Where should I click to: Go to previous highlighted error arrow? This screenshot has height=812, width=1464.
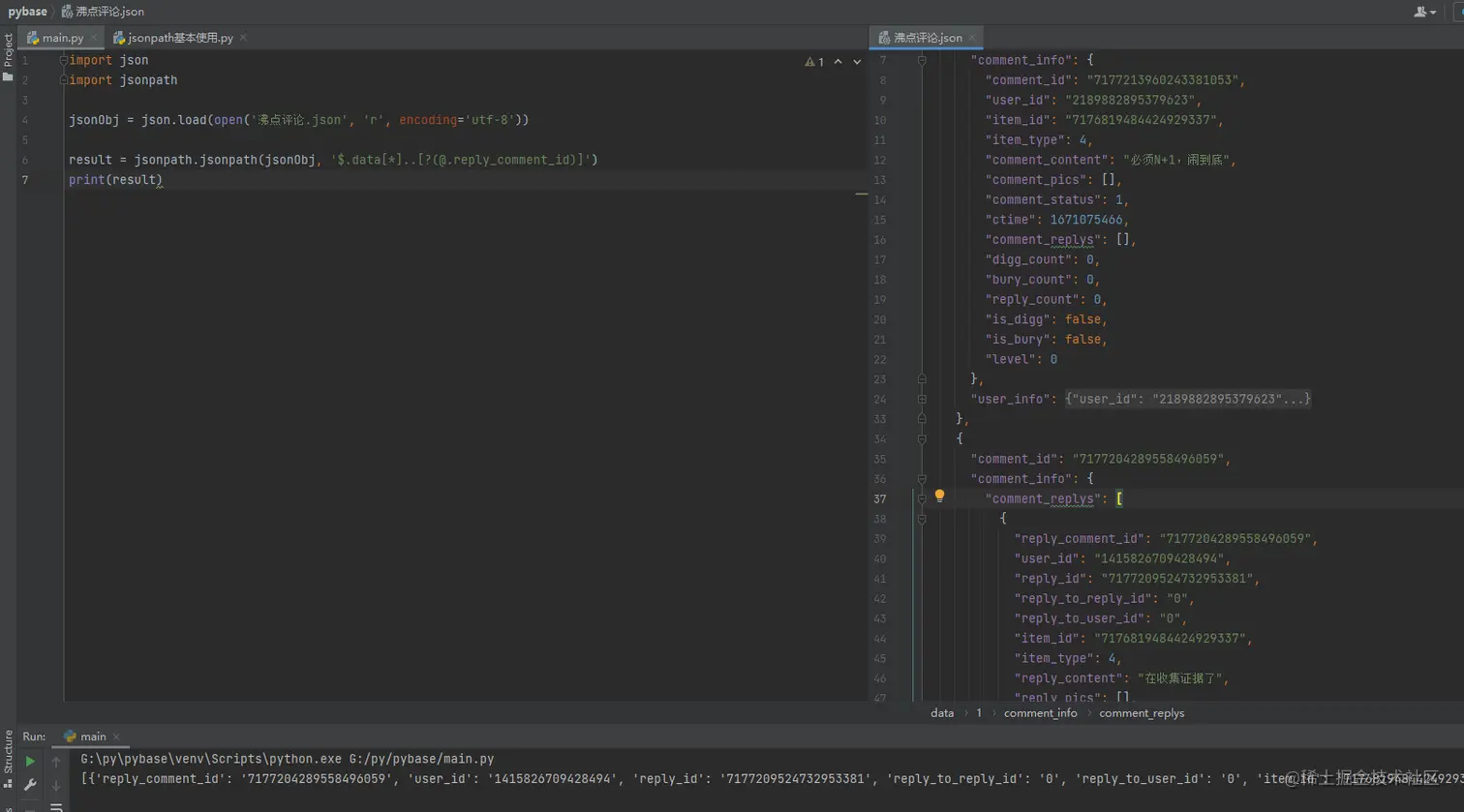(839, 62)
